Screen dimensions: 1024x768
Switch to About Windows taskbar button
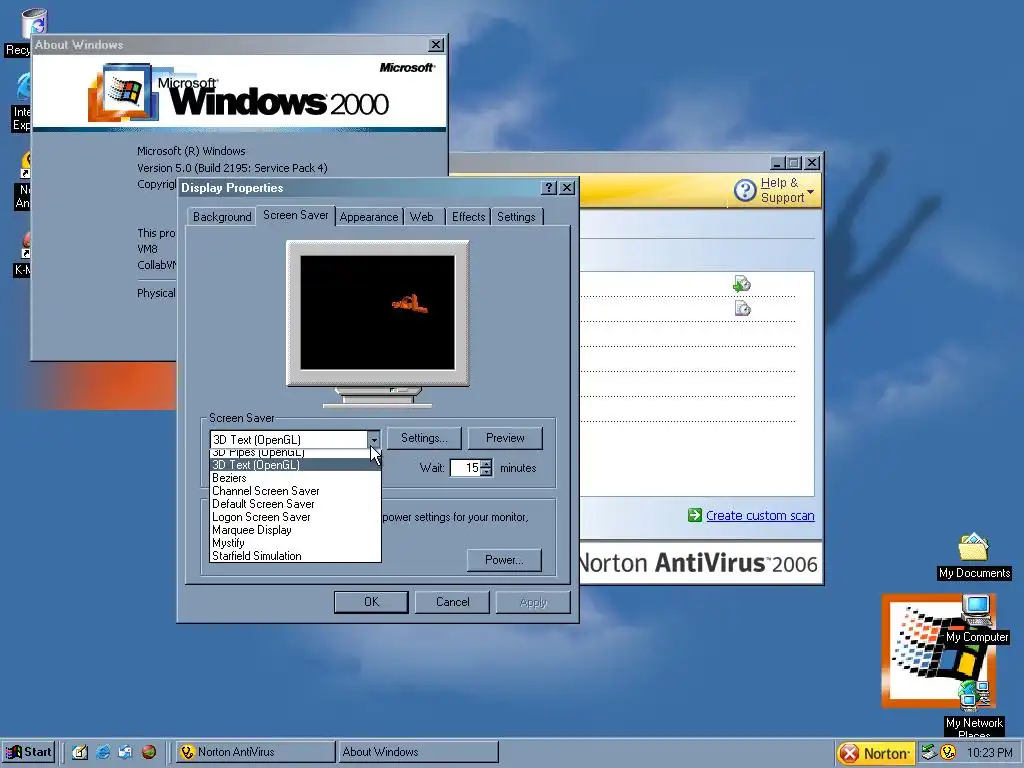click(418, 752)
